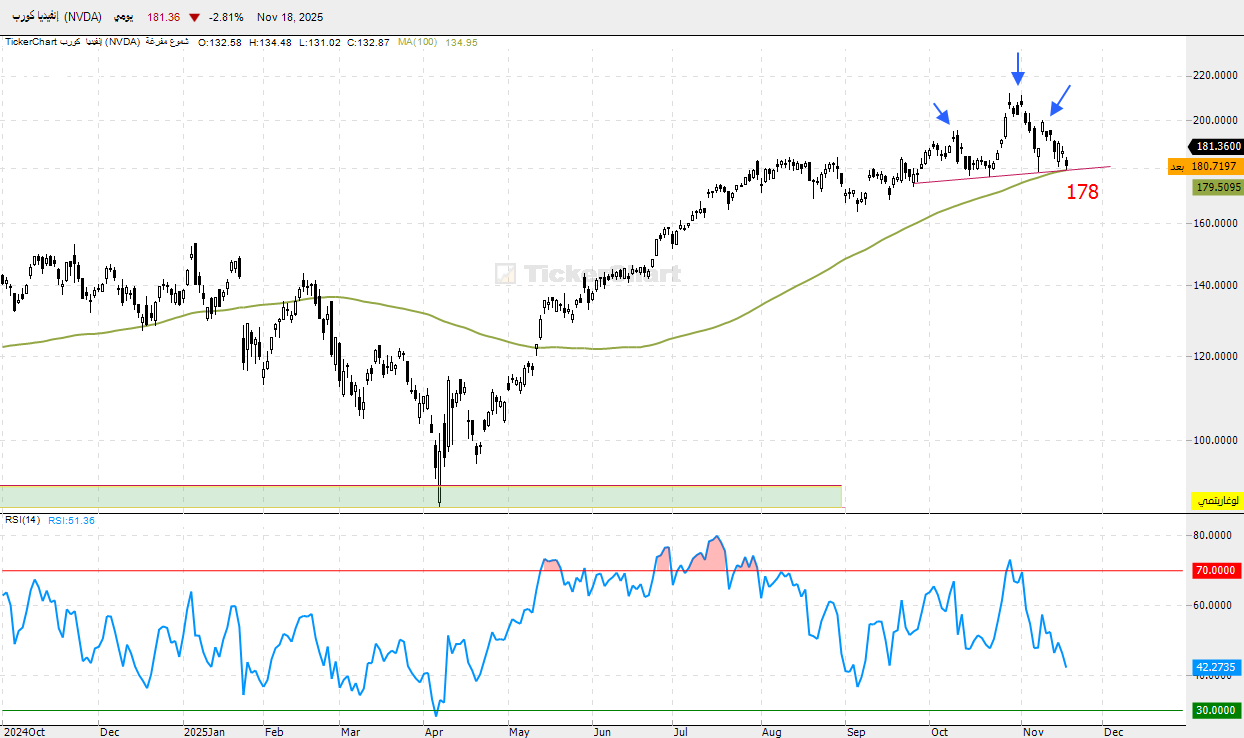Click the Mar time axis label
Screen dimensions: 1244x738
tap(350, 731)
